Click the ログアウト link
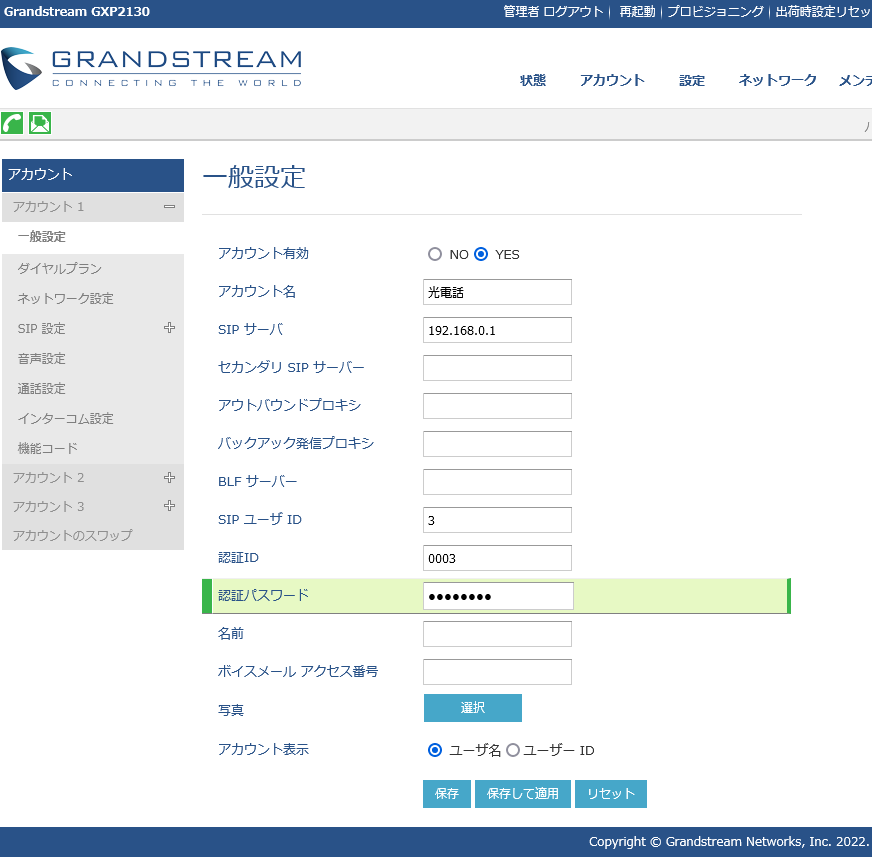872x857 pixels. click(x=573, y=12)
